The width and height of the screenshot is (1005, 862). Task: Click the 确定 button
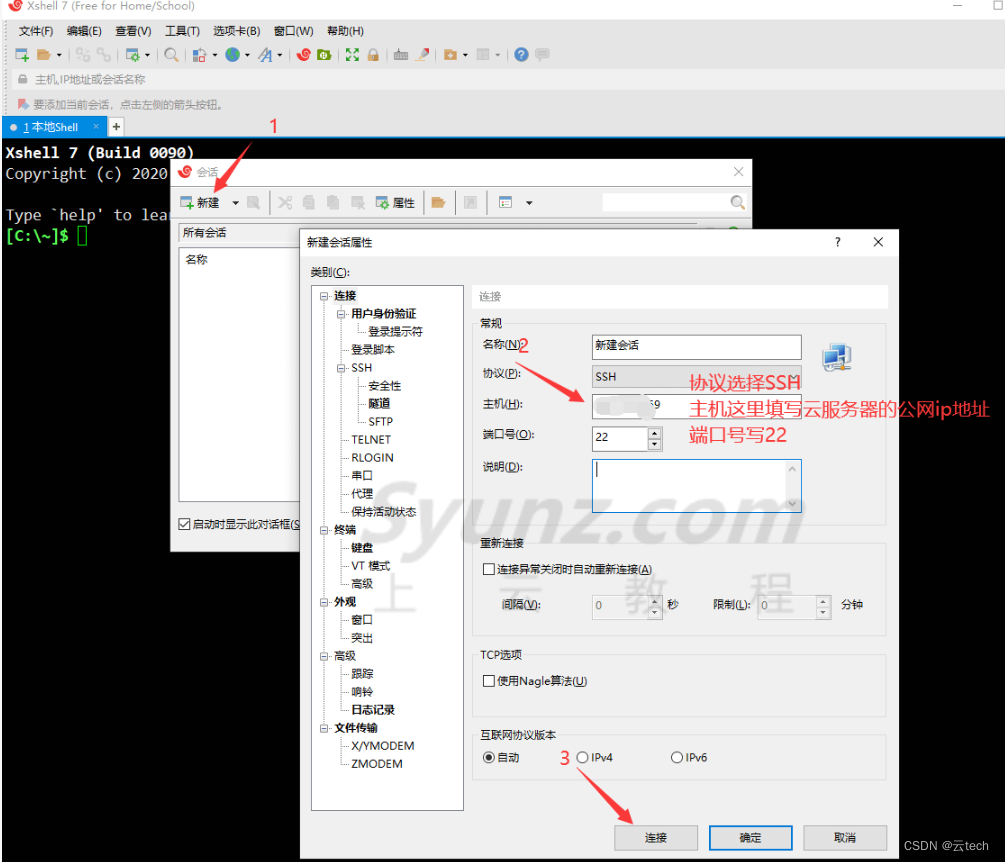coord(751,838)
